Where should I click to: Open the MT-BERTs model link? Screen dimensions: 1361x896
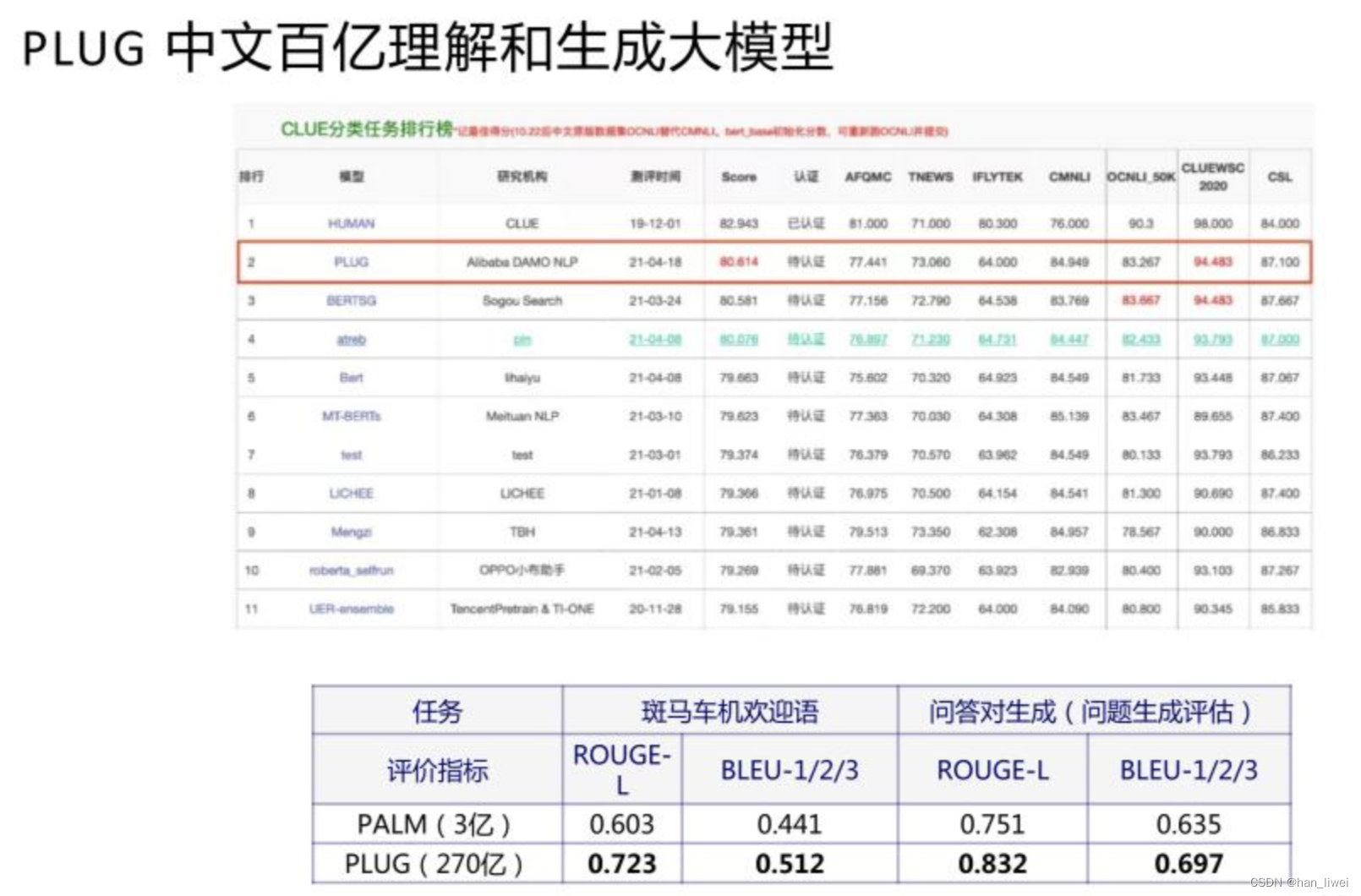(352, 416)
